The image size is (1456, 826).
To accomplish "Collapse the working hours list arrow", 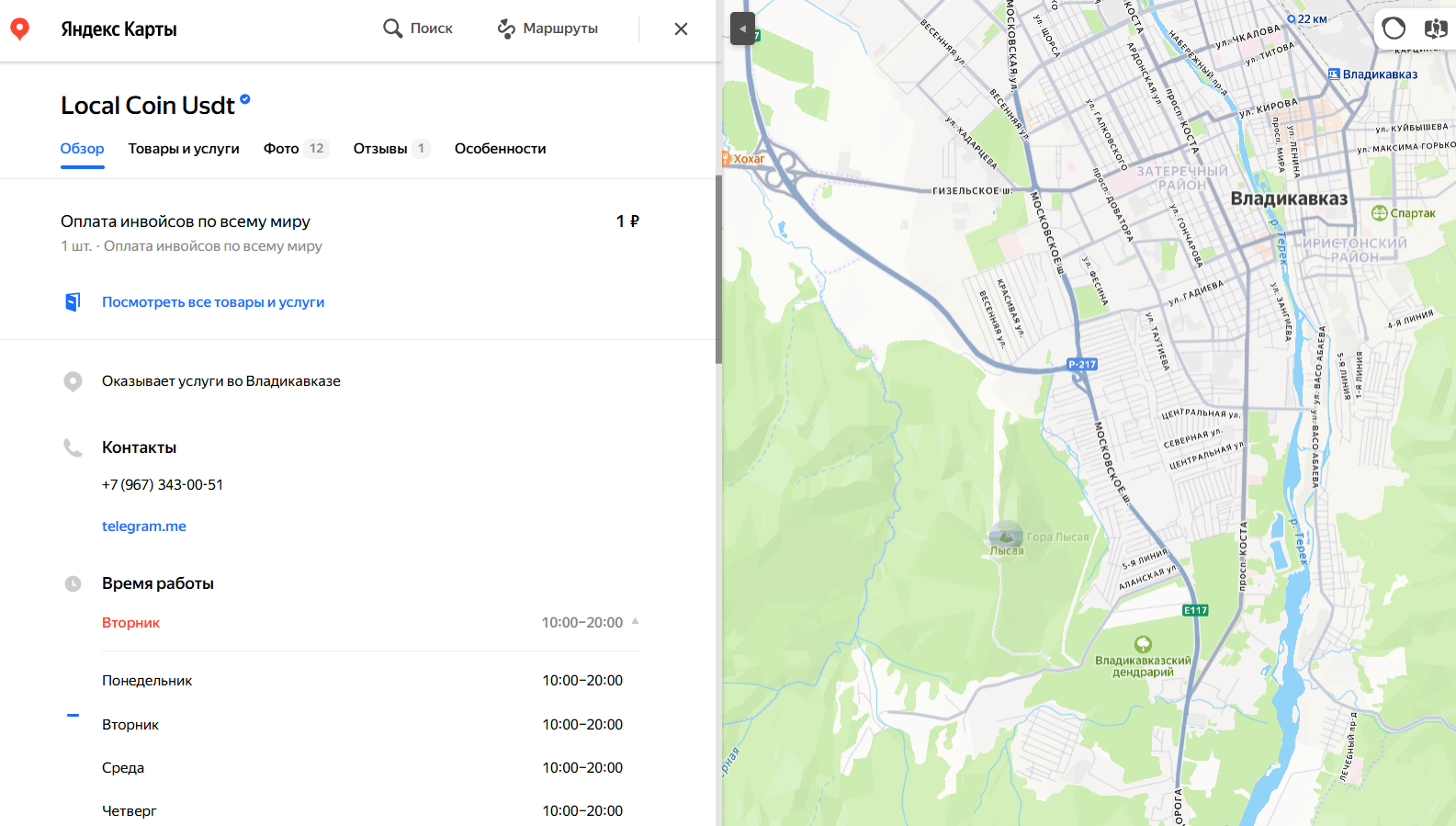I will 635,622.
